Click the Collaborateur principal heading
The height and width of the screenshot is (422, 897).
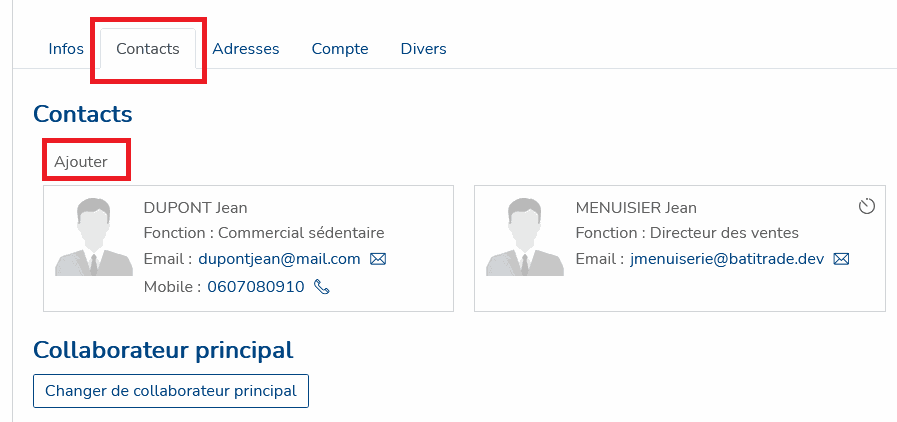click(x=163, y=350)
